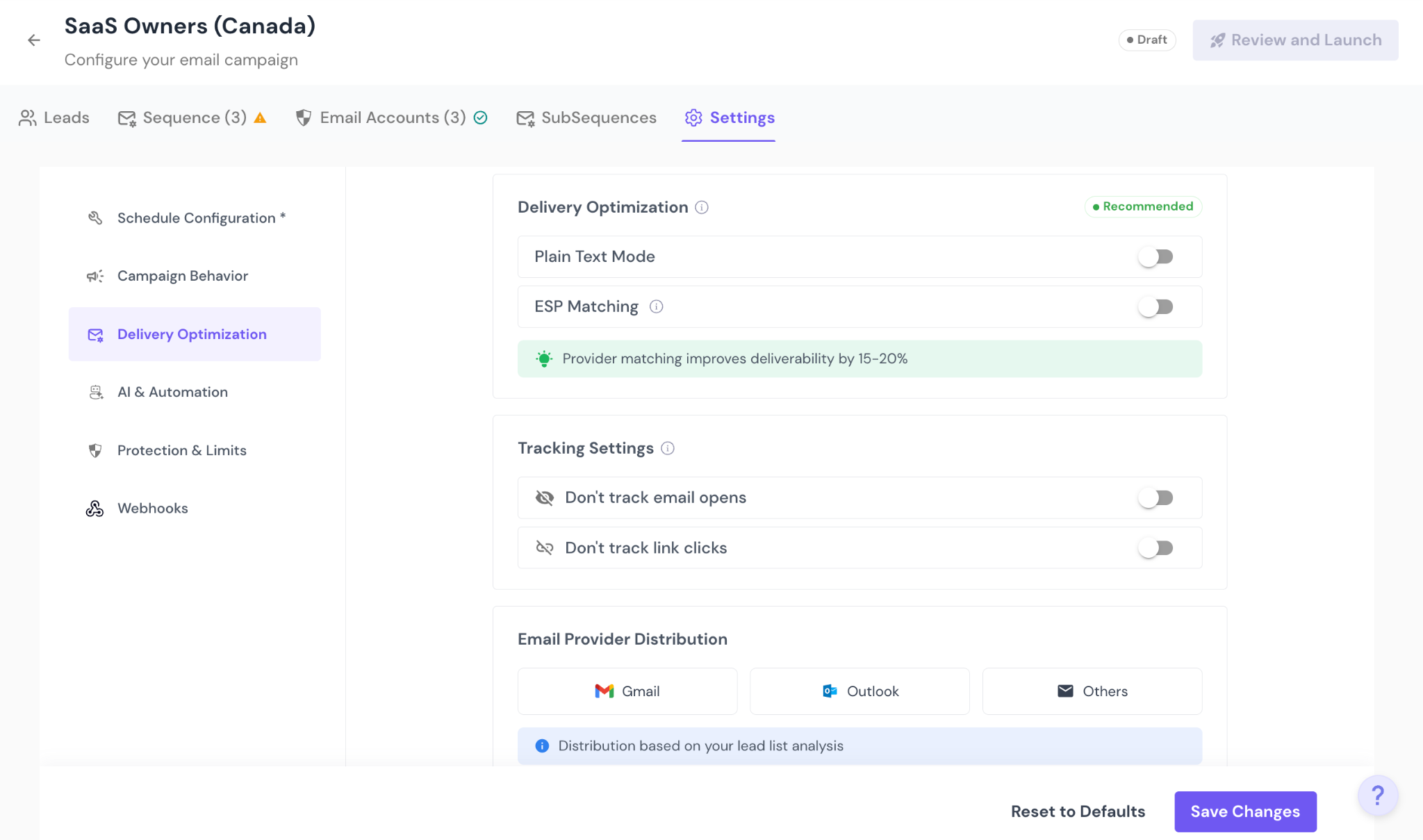Select the Gmail provider card
Image resolution: width=1423 pixels, height=840 pixels.
tap(627, 691)
